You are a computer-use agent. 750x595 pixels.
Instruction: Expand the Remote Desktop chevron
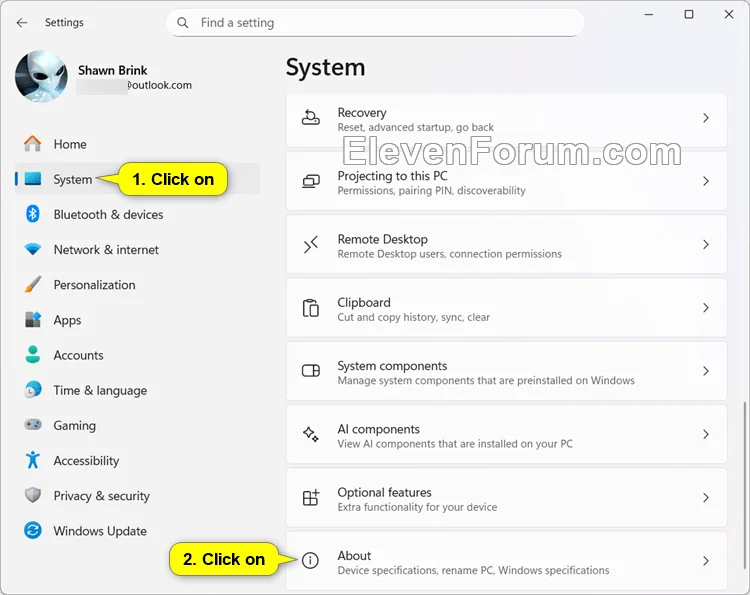click(x=706, y=244)
